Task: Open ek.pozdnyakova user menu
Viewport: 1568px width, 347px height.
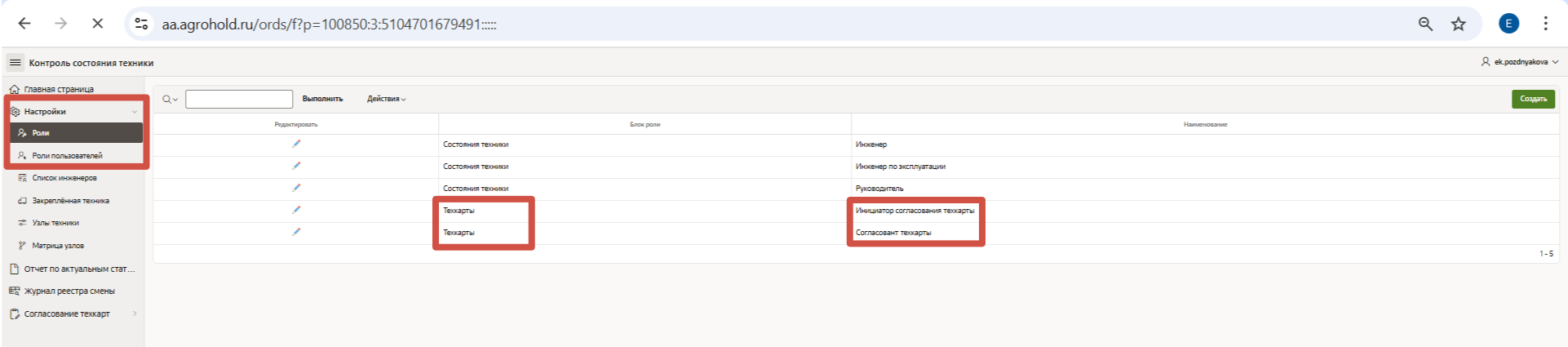Action: 1519,62
